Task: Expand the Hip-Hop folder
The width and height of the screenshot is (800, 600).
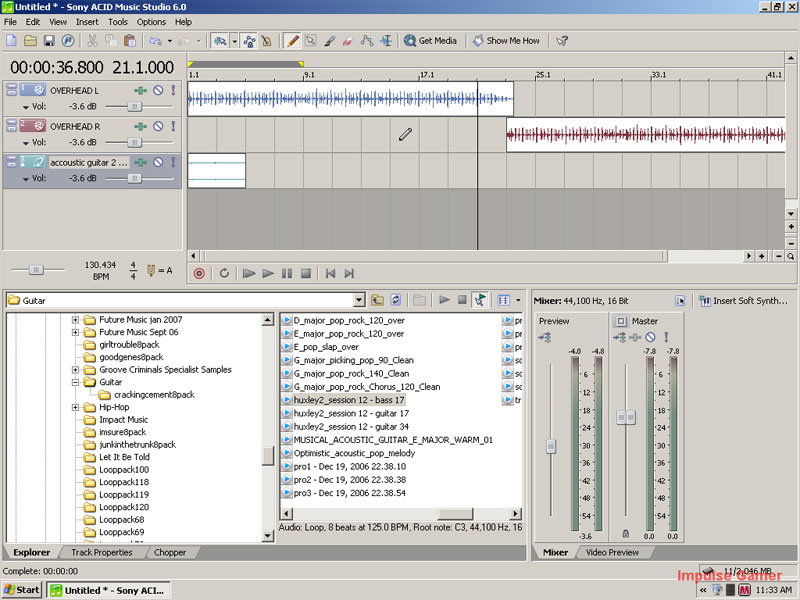Action: 75,407
